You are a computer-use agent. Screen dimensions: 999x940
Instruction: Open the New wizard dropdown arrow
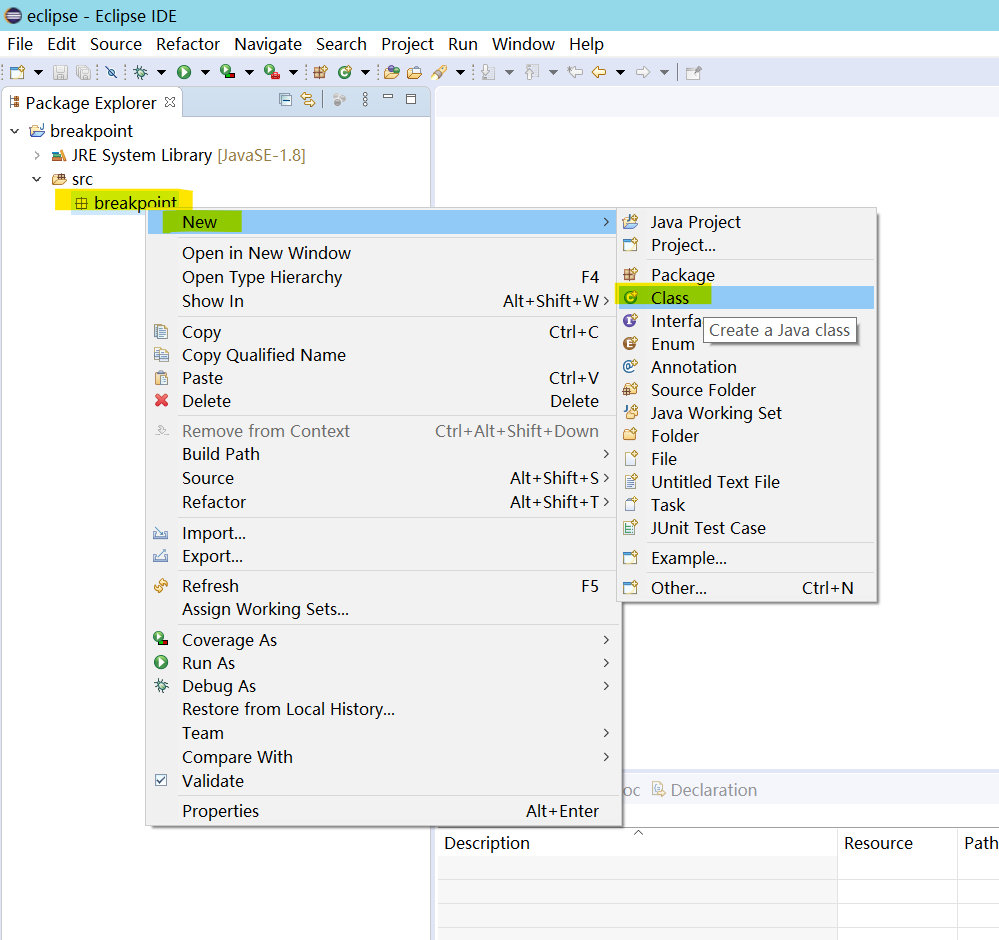pos(38,73)
